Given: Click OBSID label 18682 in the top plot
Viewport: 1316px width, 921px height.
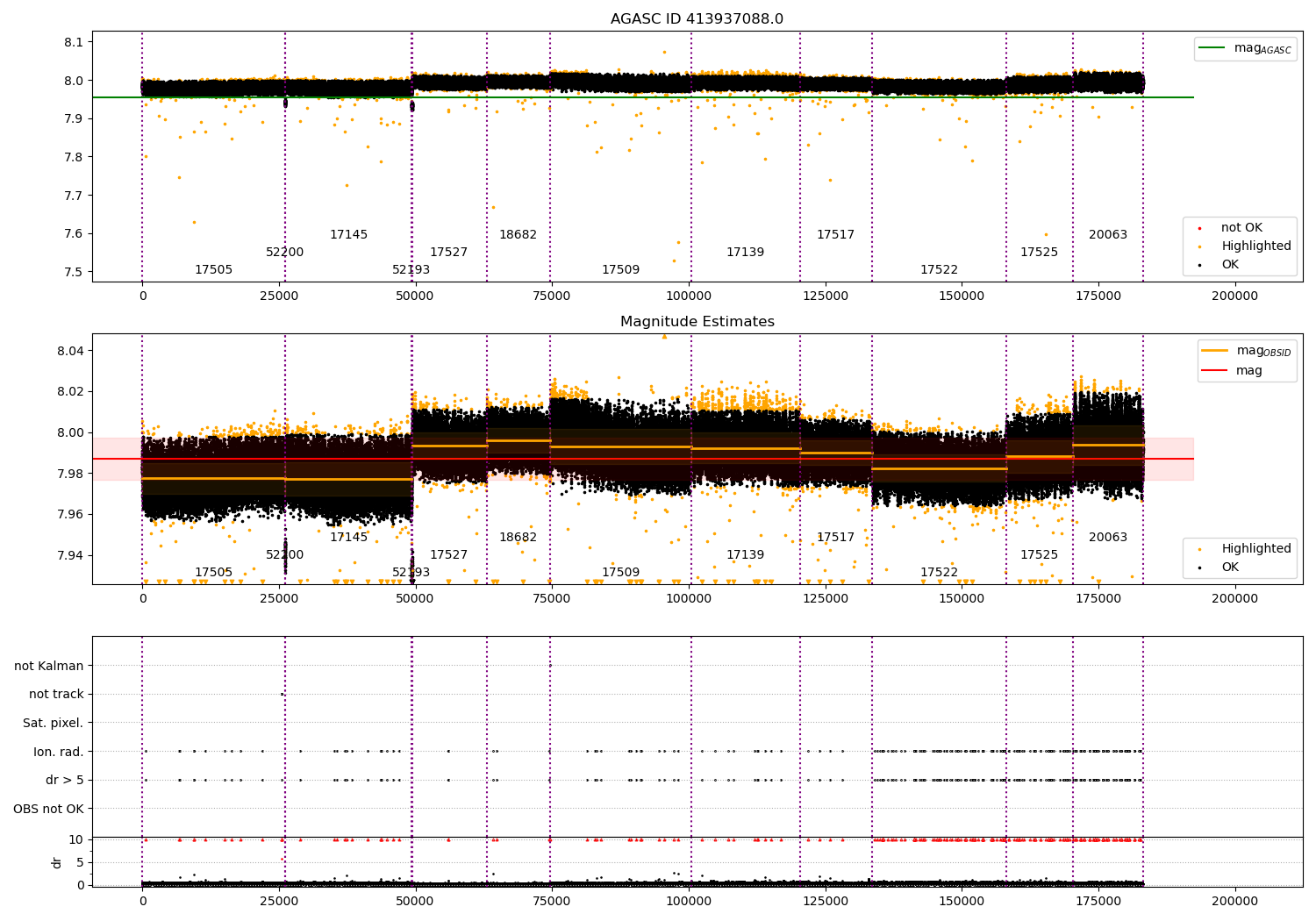Looking at the screenshot, I should [518, 235].
